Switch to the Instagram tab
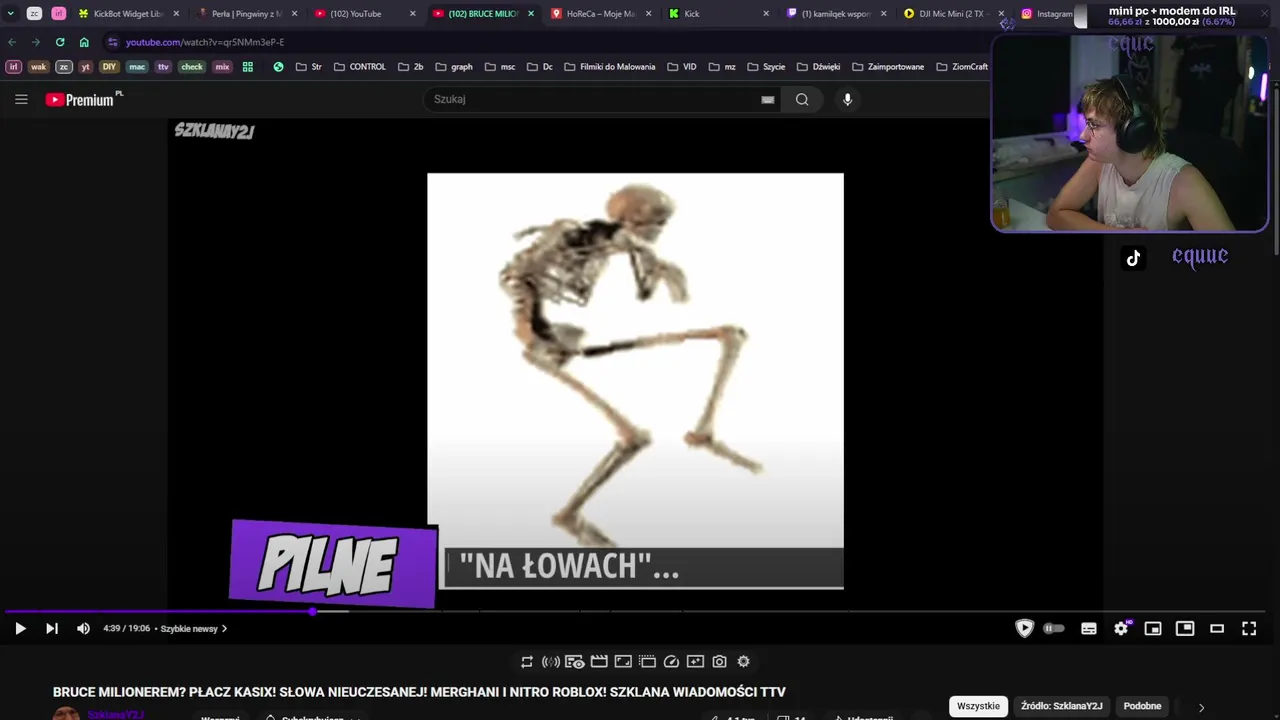Image resolution: width=1280 pixels, height=720 pixels. pyautogui.click(x=1047, y=14)
